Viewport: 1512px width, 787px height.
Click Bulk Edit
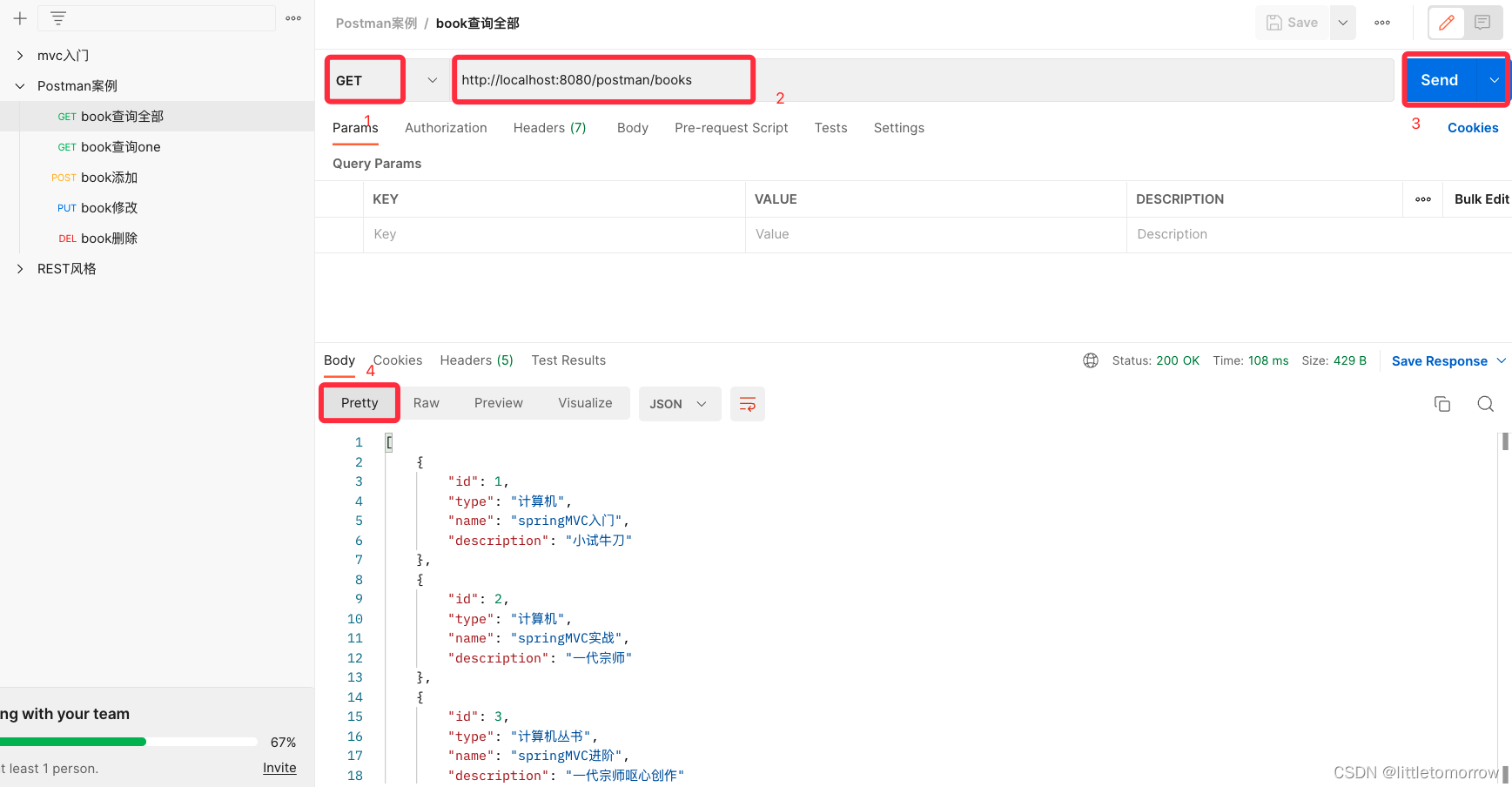(1482, 199)
